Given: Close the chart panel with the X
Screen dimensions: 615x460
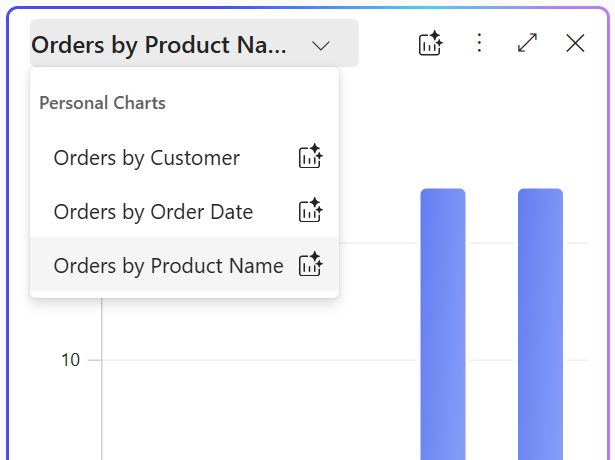Looking at the screenshot, I should 575,43.
